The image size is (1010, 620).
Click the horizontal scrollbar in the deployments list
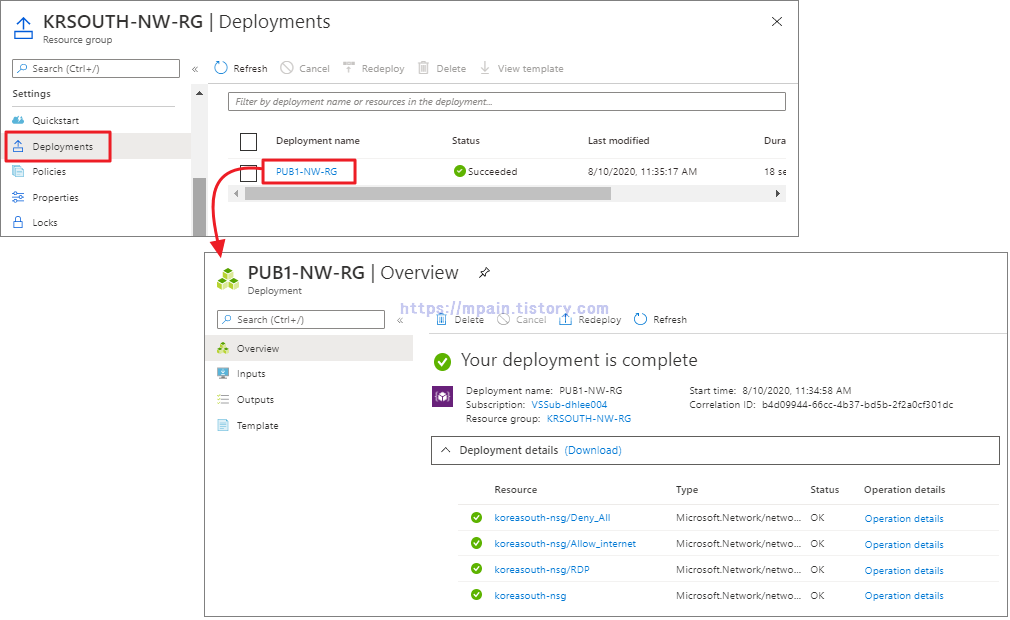point(428,193)
